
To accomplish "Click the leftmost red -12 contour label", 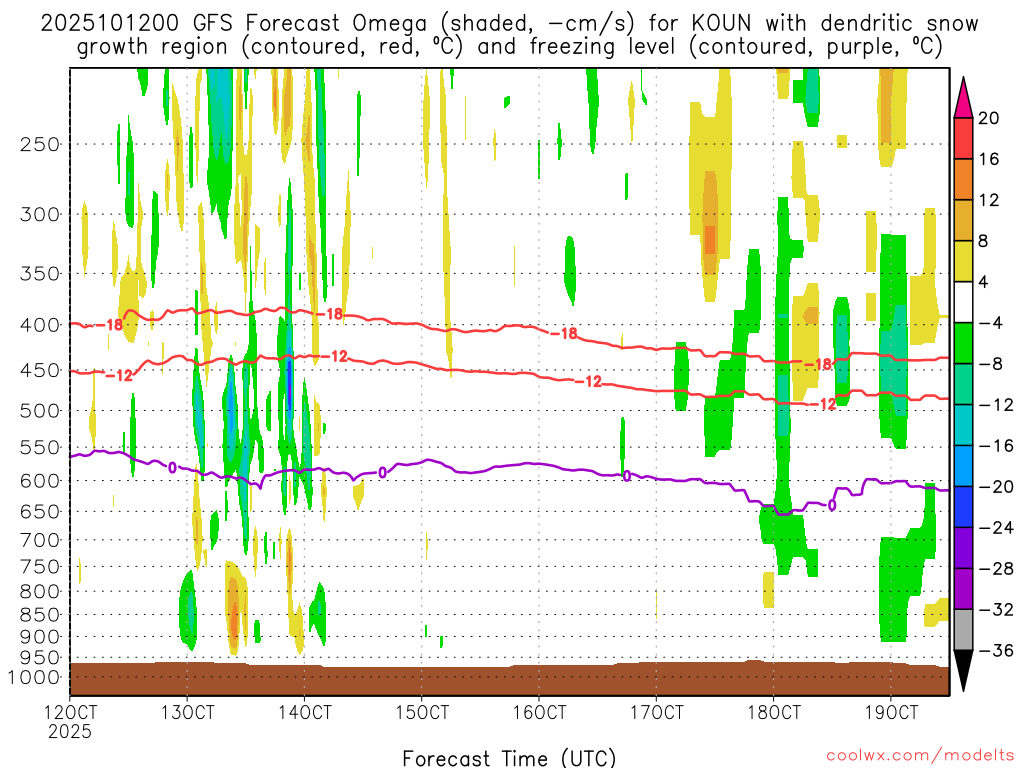I will (119, 376).
